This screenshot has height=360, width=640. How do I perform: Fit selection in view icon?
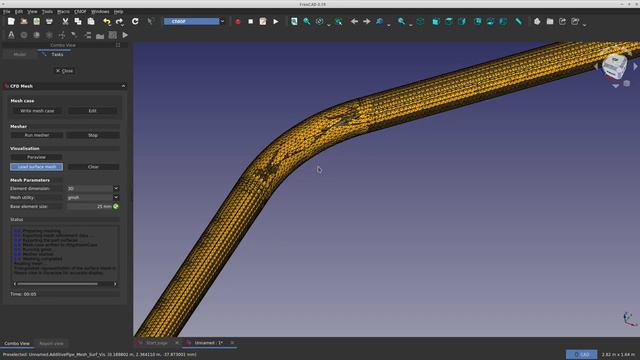click(x=307, y=21)
